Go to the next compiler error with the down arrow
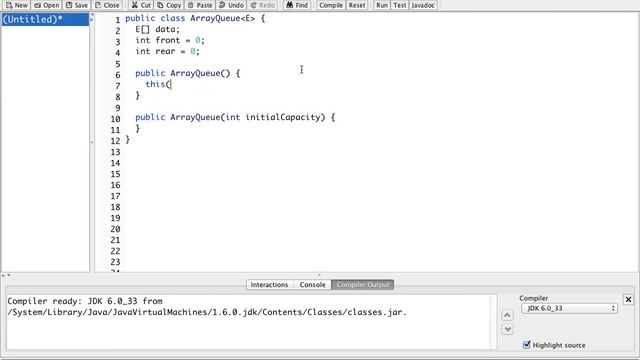The height and width of the screenshot is (360, 640). [507, 329]
